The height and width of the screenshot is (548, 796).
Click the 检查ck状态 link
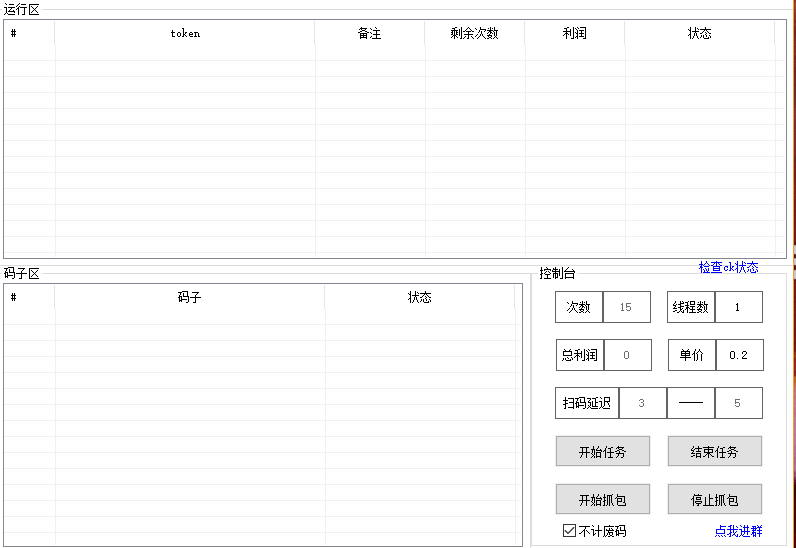coord(728,268)
